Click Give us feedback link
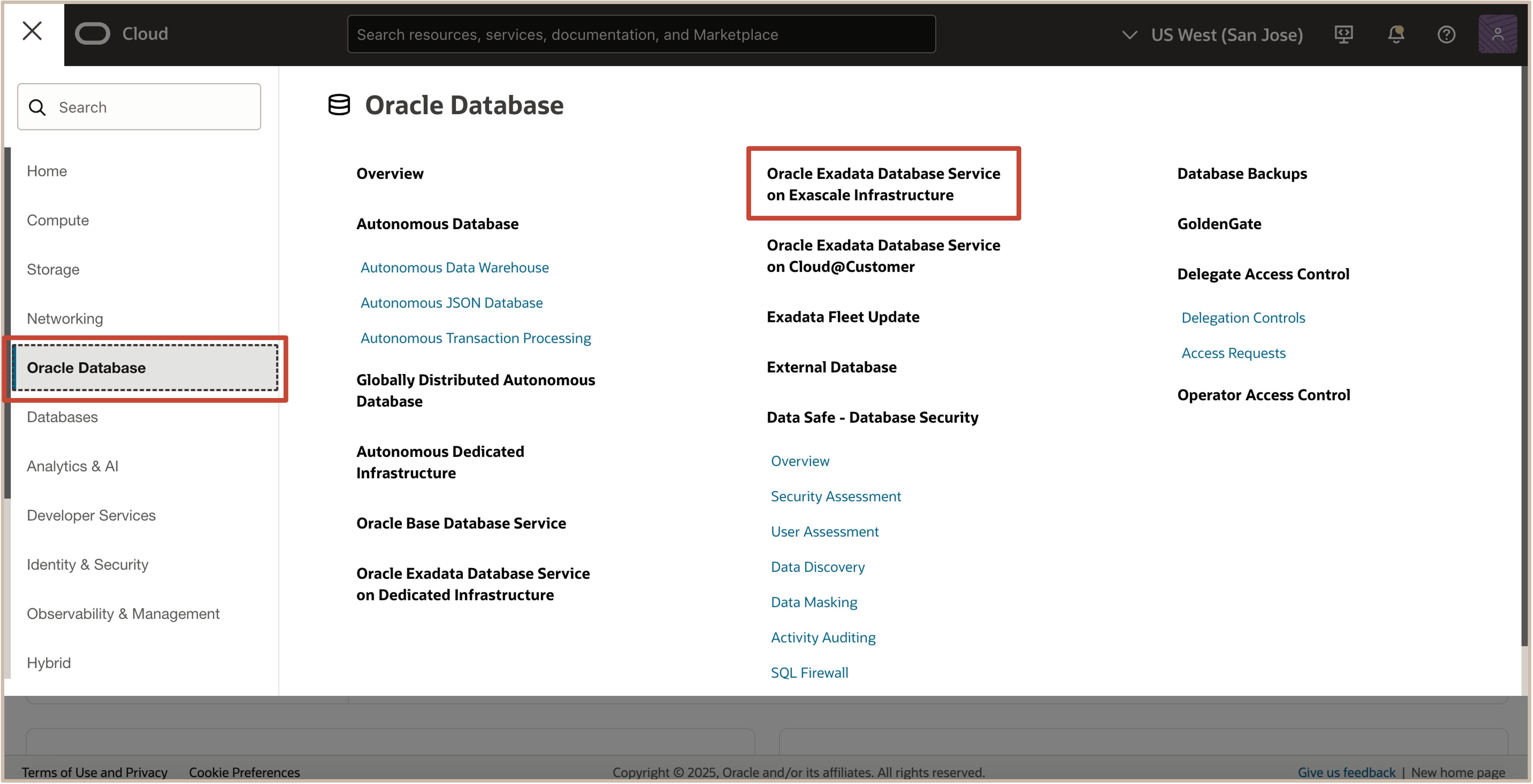 1346,772
